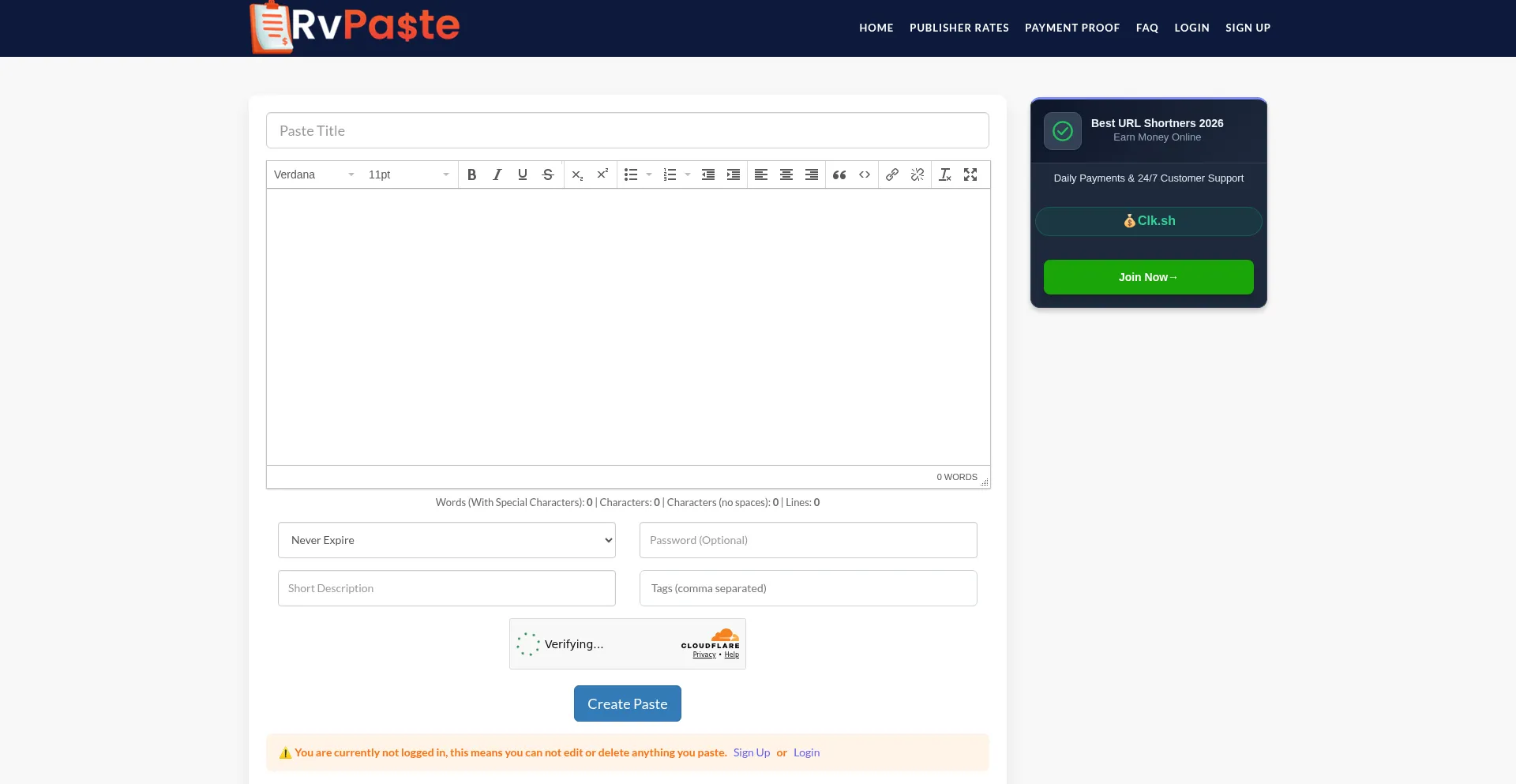Toggle italic formatting in editor toolbar
The width and height of the screenshot is (1516, 784).
click(497, 174)
